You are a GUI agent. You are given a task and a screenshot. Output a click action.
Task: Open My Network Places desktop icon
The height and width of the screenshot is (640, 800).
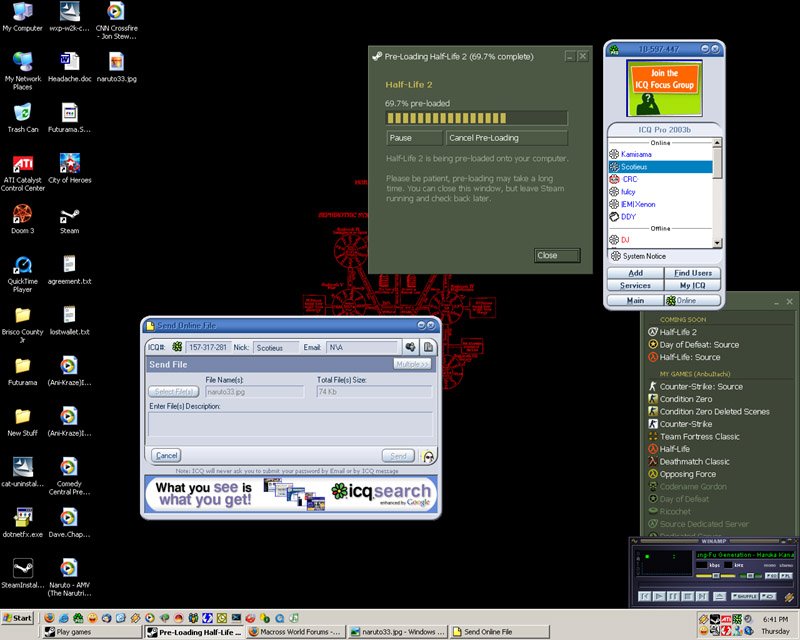pyautogui.click(x=22, y=71)
